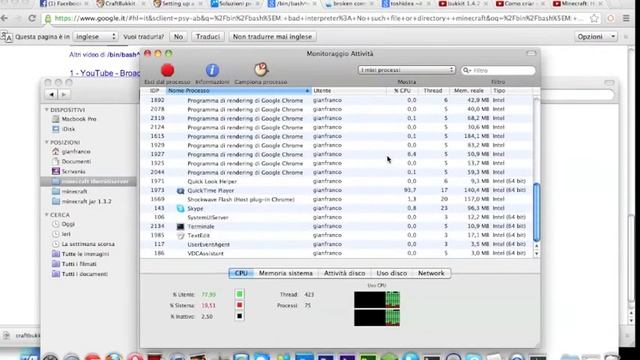
Task: Open the 1 - YouTube - Broadcast link
Action: [105, 73]
